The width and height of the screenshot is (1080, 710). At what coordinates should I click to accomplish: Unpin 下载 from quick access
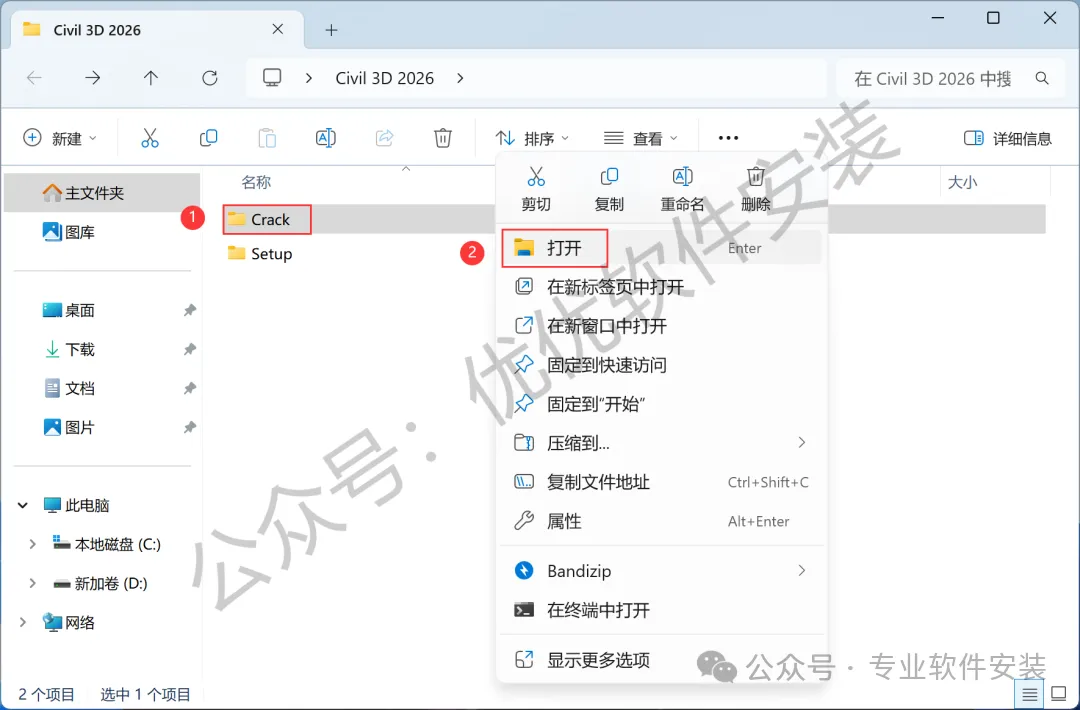[x=189, y=349]
